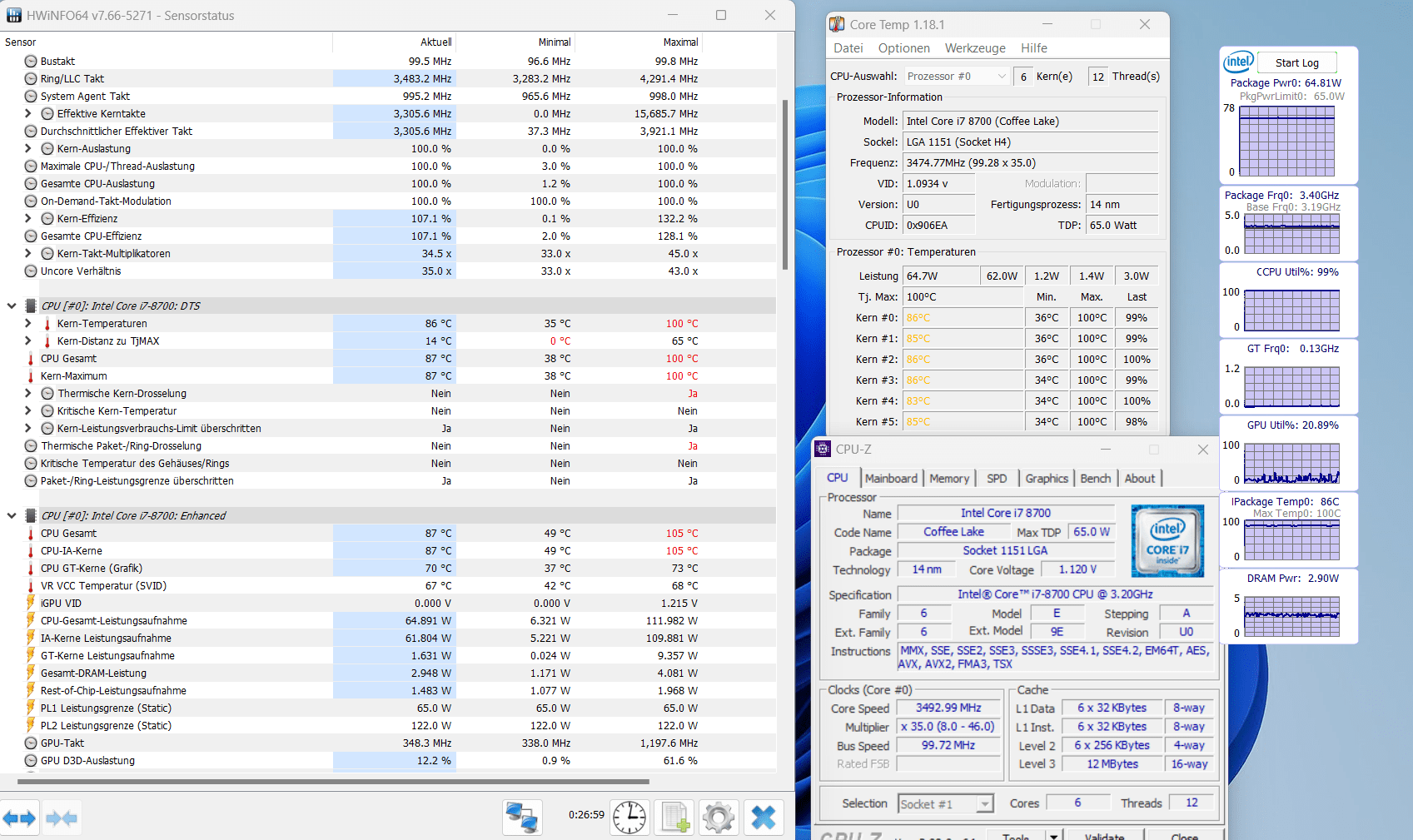Viewport: 1413px width, 840px height.
Task: Click lightning icon beside CPU-Gesamt-Leistungsaufnahme
Action: coord(31,620)
